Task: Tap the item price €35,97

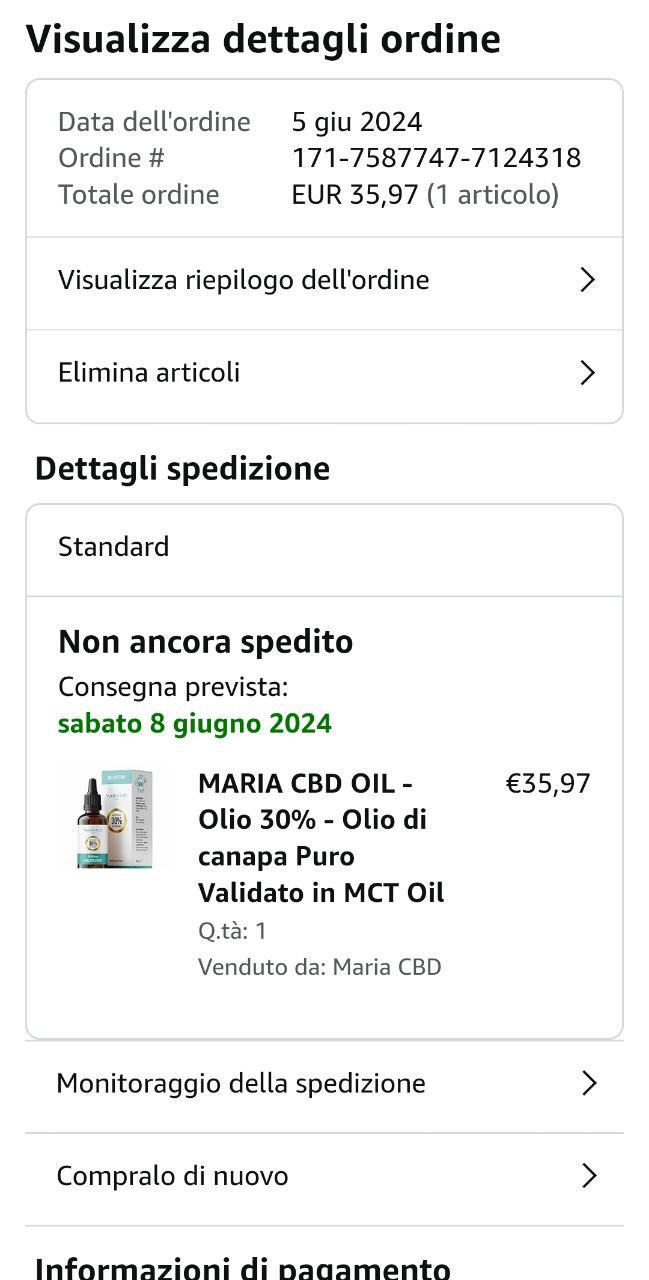Action: click(548, 784)
